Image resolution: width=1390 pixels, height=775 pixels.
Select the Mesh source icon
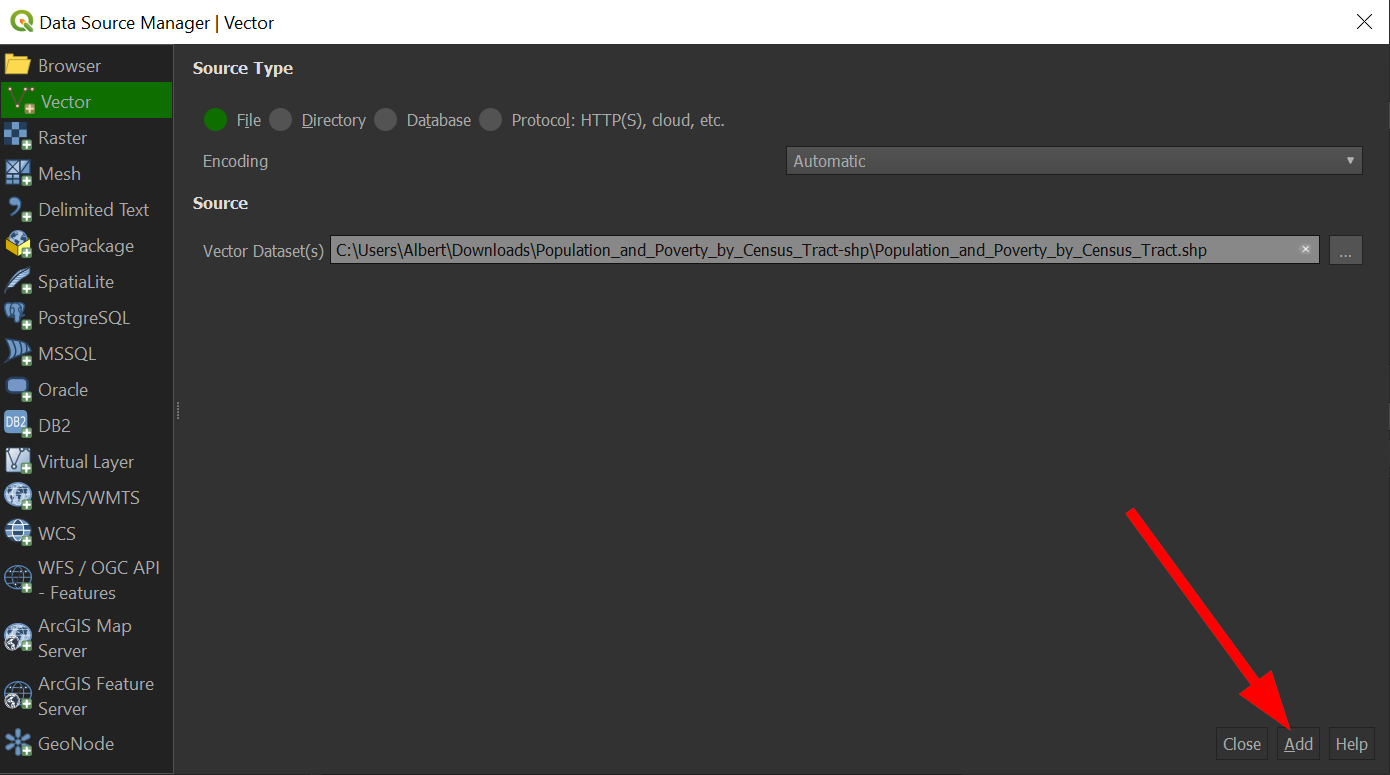point(18,173)
